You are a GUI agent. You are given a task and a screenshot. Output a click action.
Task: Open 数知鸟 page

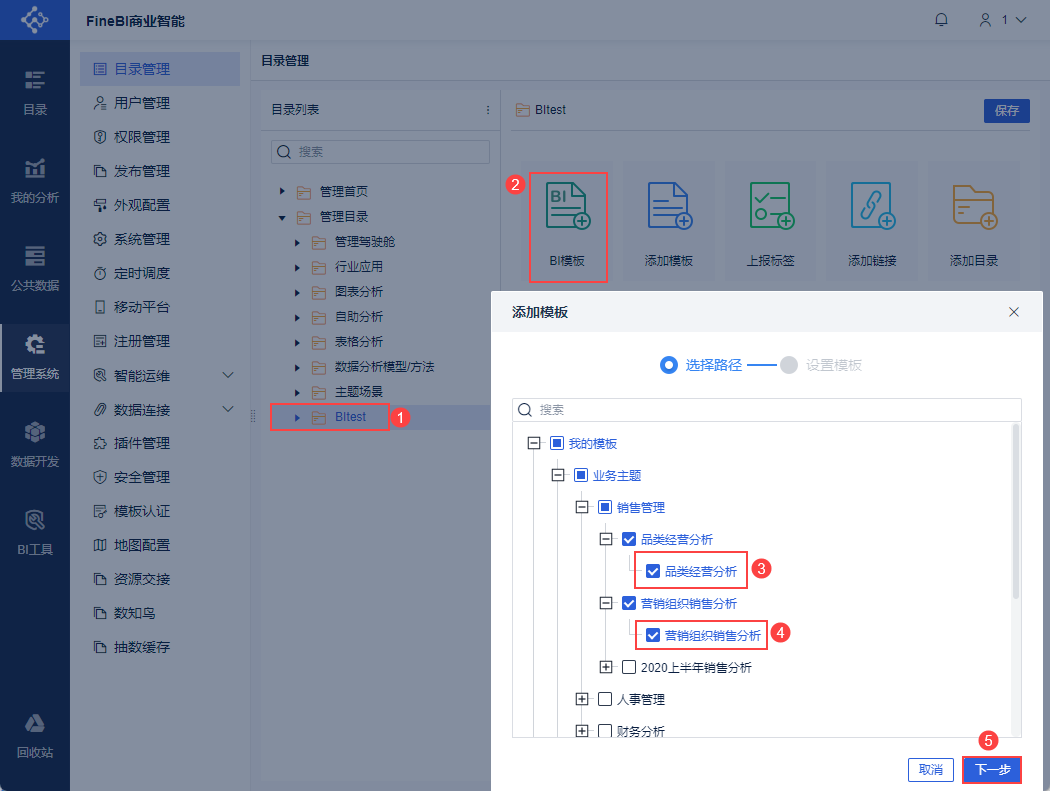(x=160, y=614)
